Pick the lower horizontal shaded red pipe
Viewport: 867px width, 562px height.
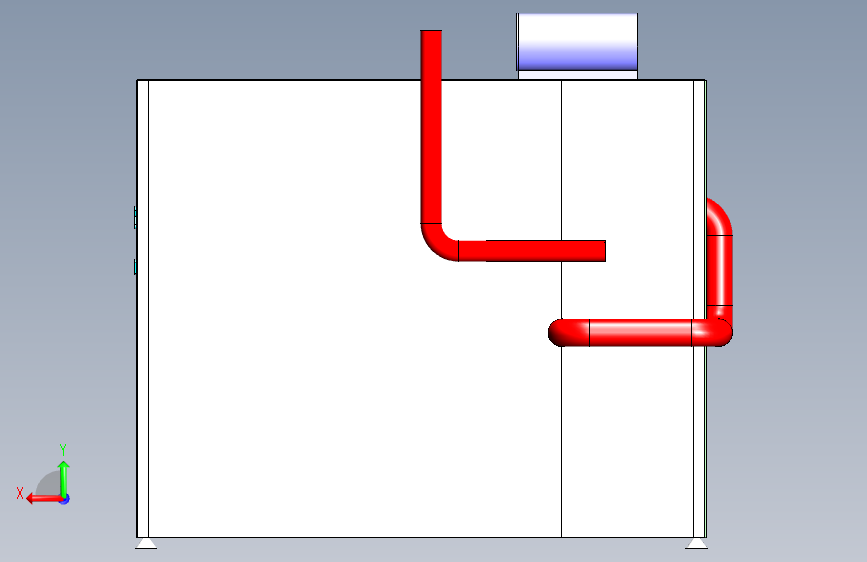pos(640,333)
